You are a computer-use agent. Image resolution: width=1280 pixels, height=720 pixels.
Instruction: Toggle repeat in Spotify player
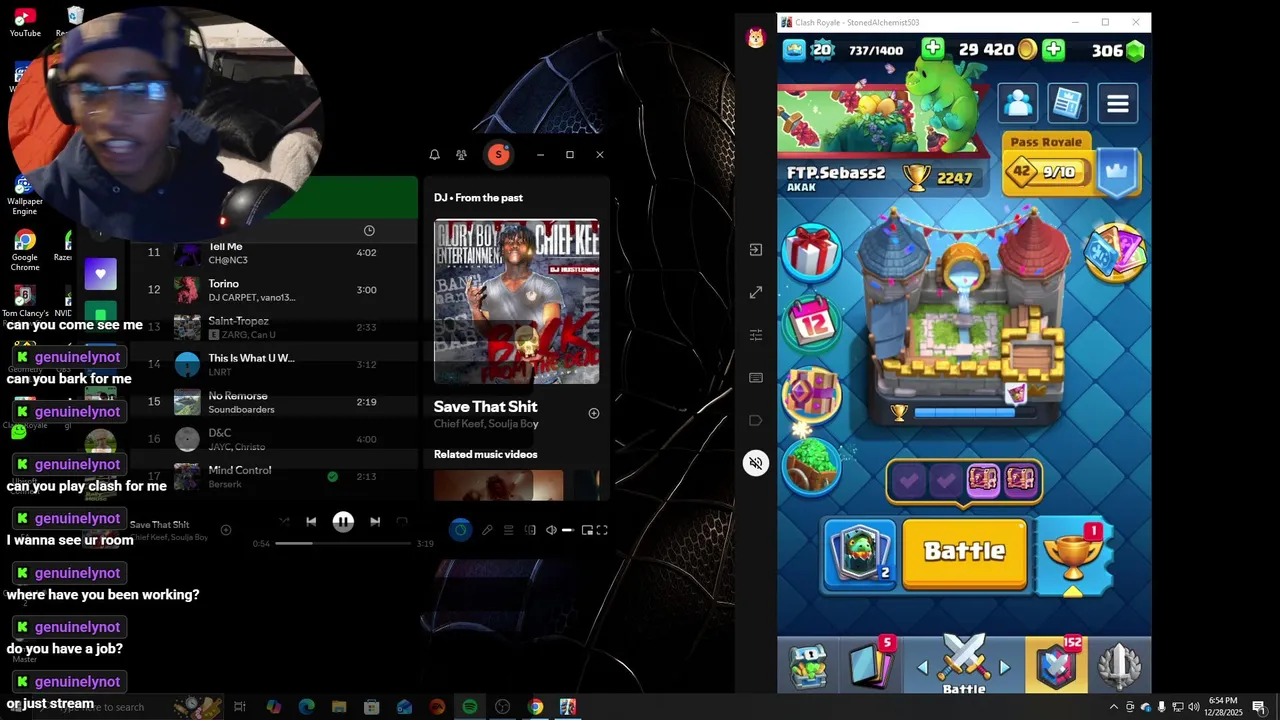402,521
